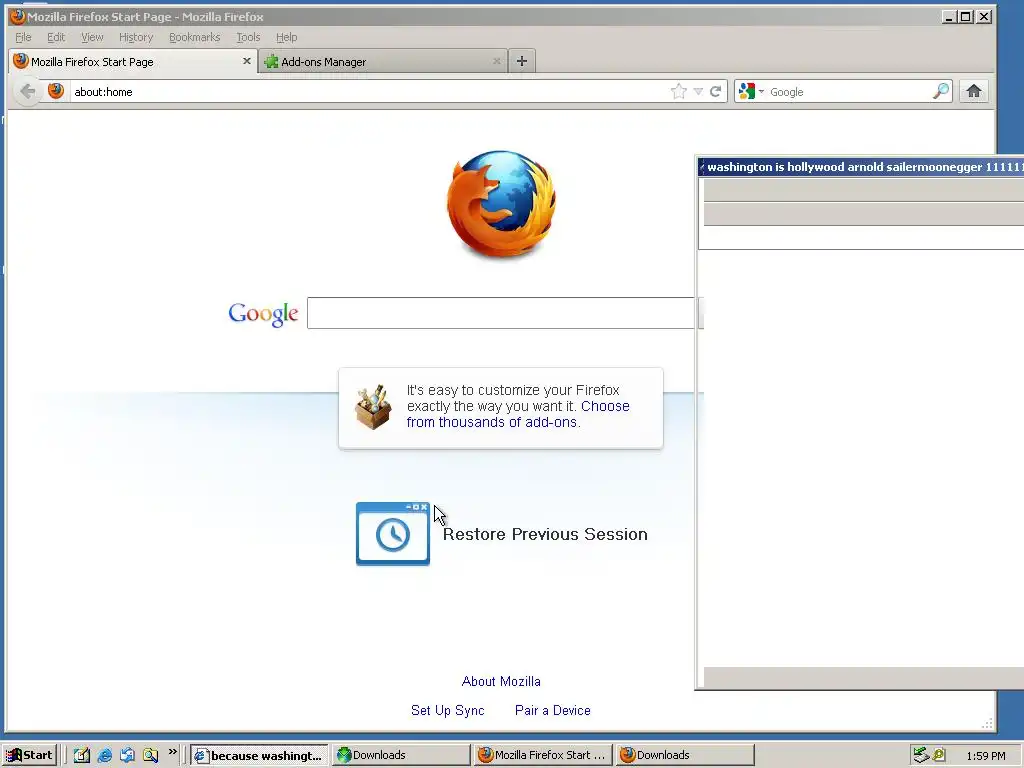The image size is (1024, 768).
Task: Click the Show Desktop quick launch icon
Action: [127, 755]
